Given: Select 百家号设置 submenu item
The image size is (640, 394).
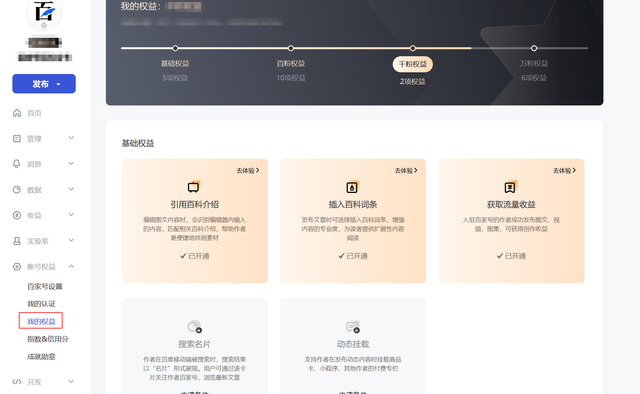Looking at the screenshot, I should tap(44, 287).
